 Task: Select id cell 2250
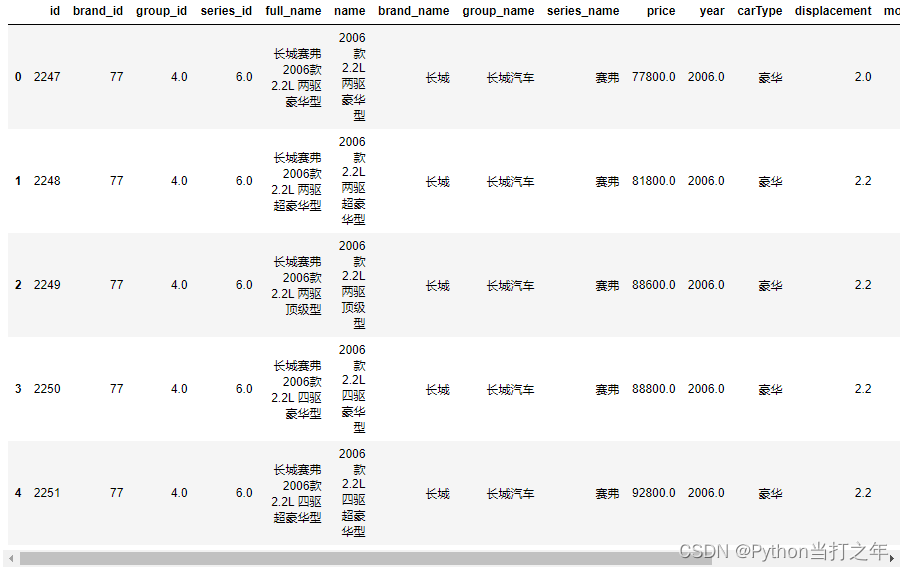coord(47,389)
